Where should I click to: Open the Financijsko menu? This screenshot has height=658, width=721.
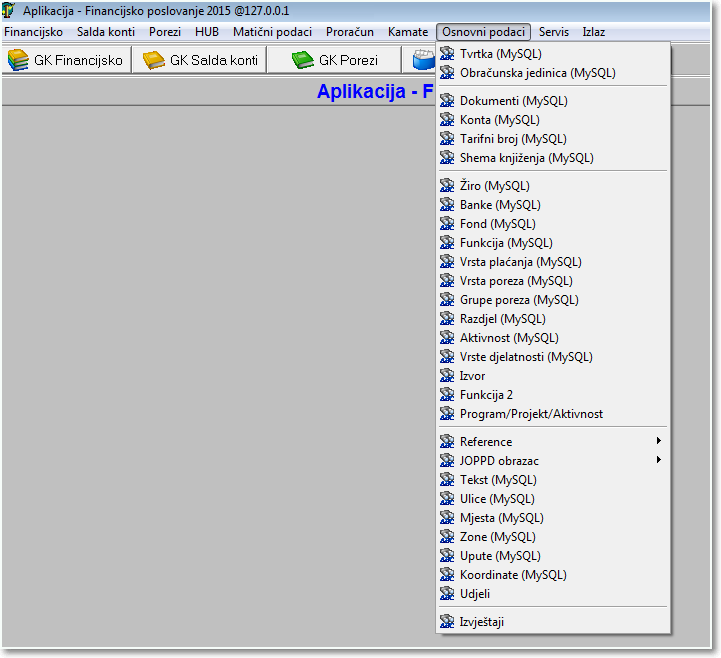33,32
